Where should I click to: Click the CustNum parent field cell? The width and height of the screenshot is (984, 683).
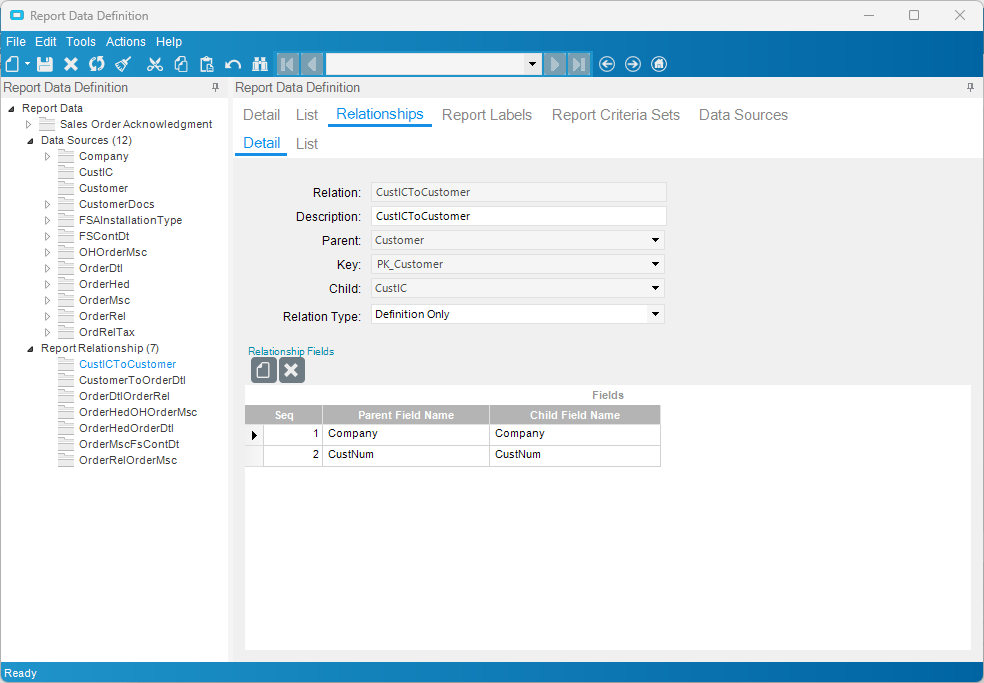pyautogui.click(x=406, y=454)
